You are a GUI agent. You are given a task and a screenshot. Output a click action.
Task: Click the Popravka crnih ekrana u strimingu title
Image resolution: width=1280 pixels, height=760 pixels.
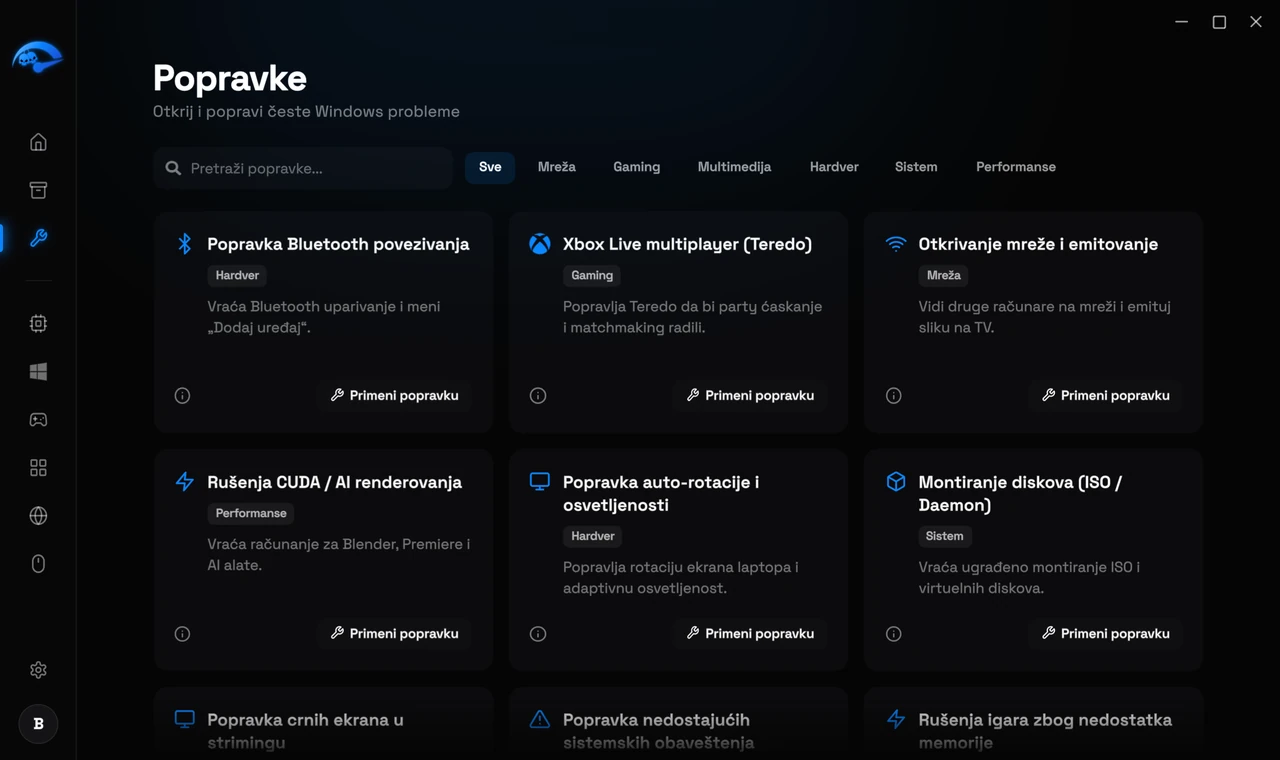coord(305,731)
